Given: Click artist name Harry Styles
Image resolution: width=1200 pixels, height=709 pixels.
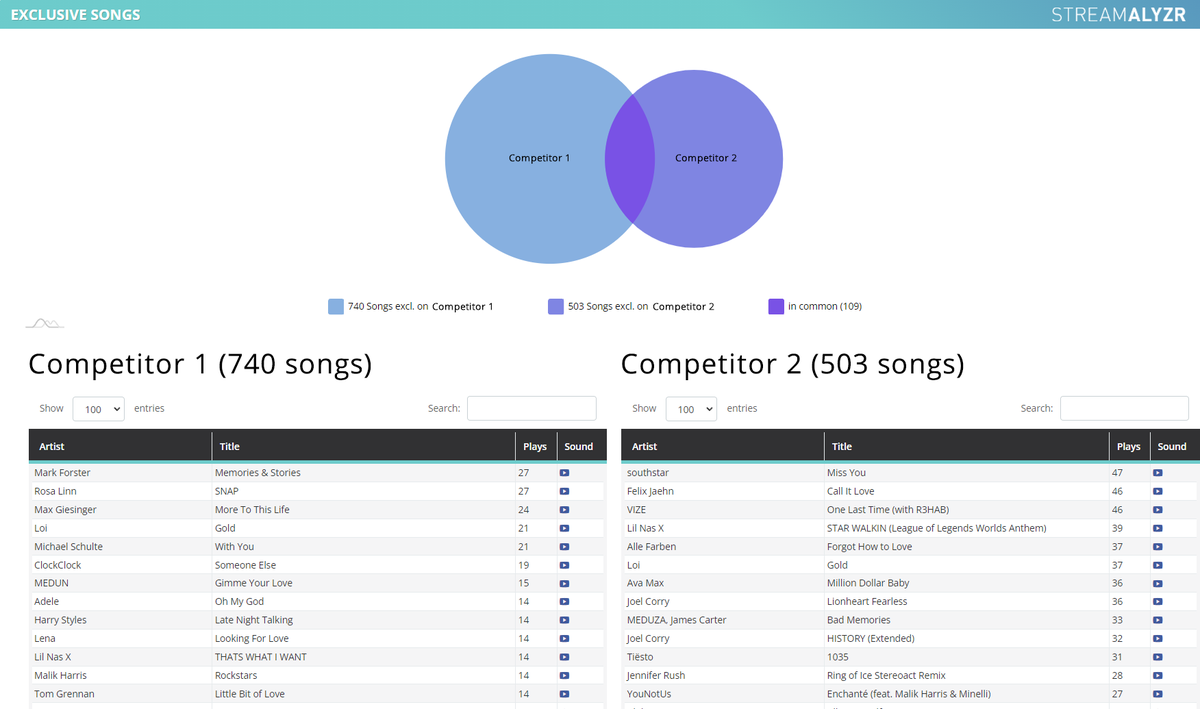Looking at the screenshot, I should [60, 620].
